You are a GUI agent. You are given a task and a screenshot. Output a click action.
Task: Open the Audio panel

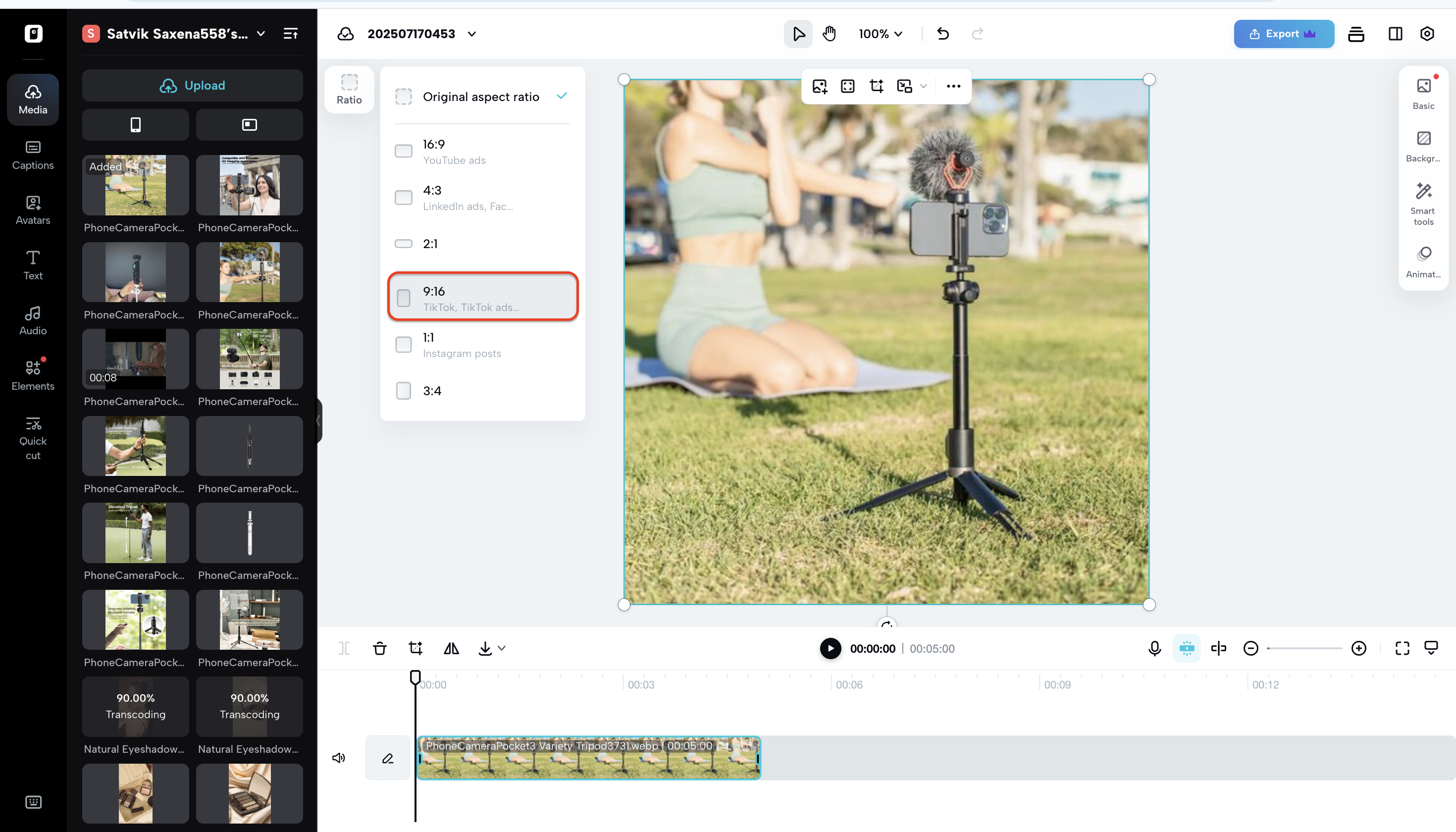tap(33, 319)
